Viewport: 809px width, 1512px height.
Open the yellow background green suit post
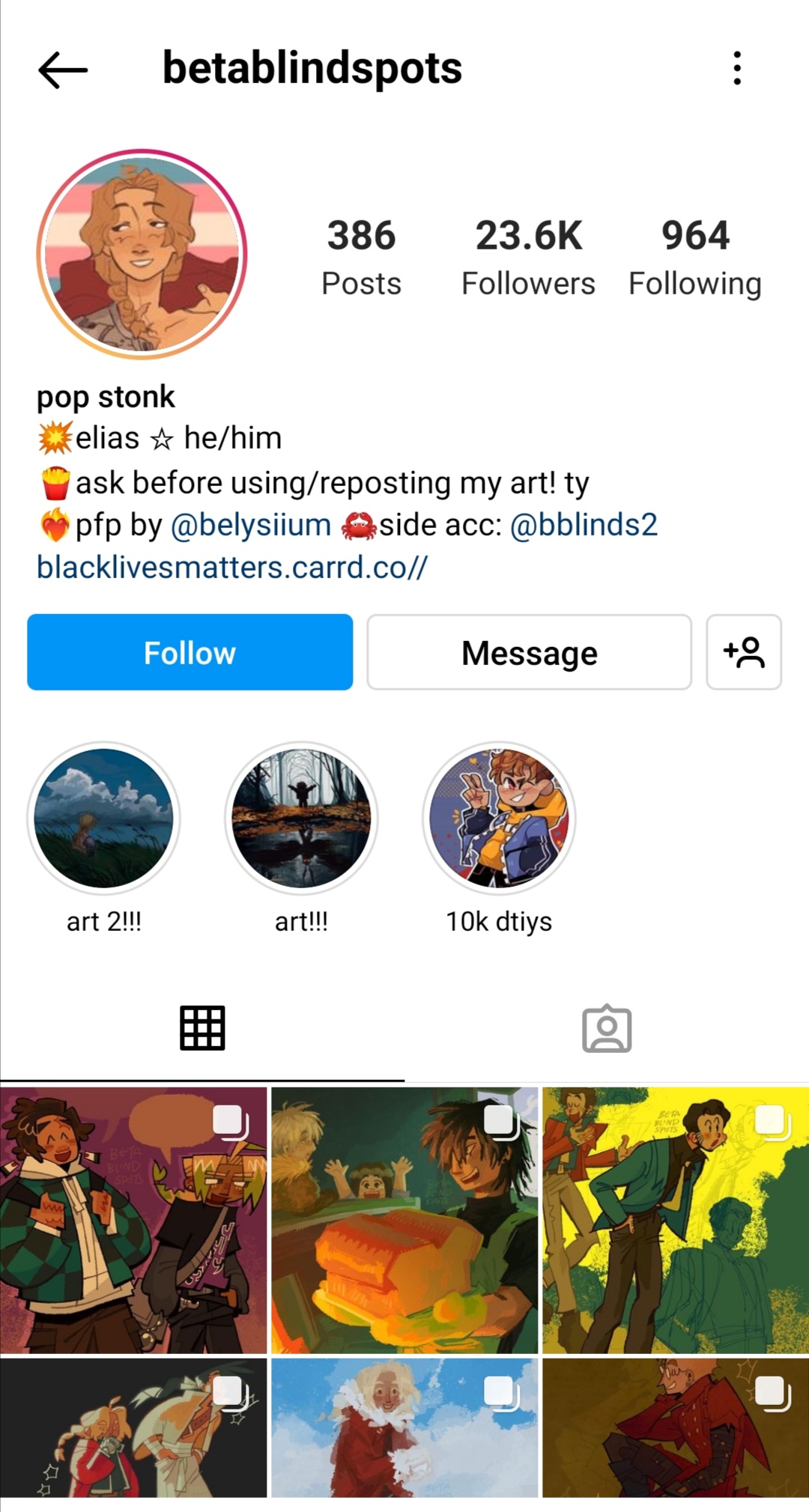click(x=676, y=1221)
